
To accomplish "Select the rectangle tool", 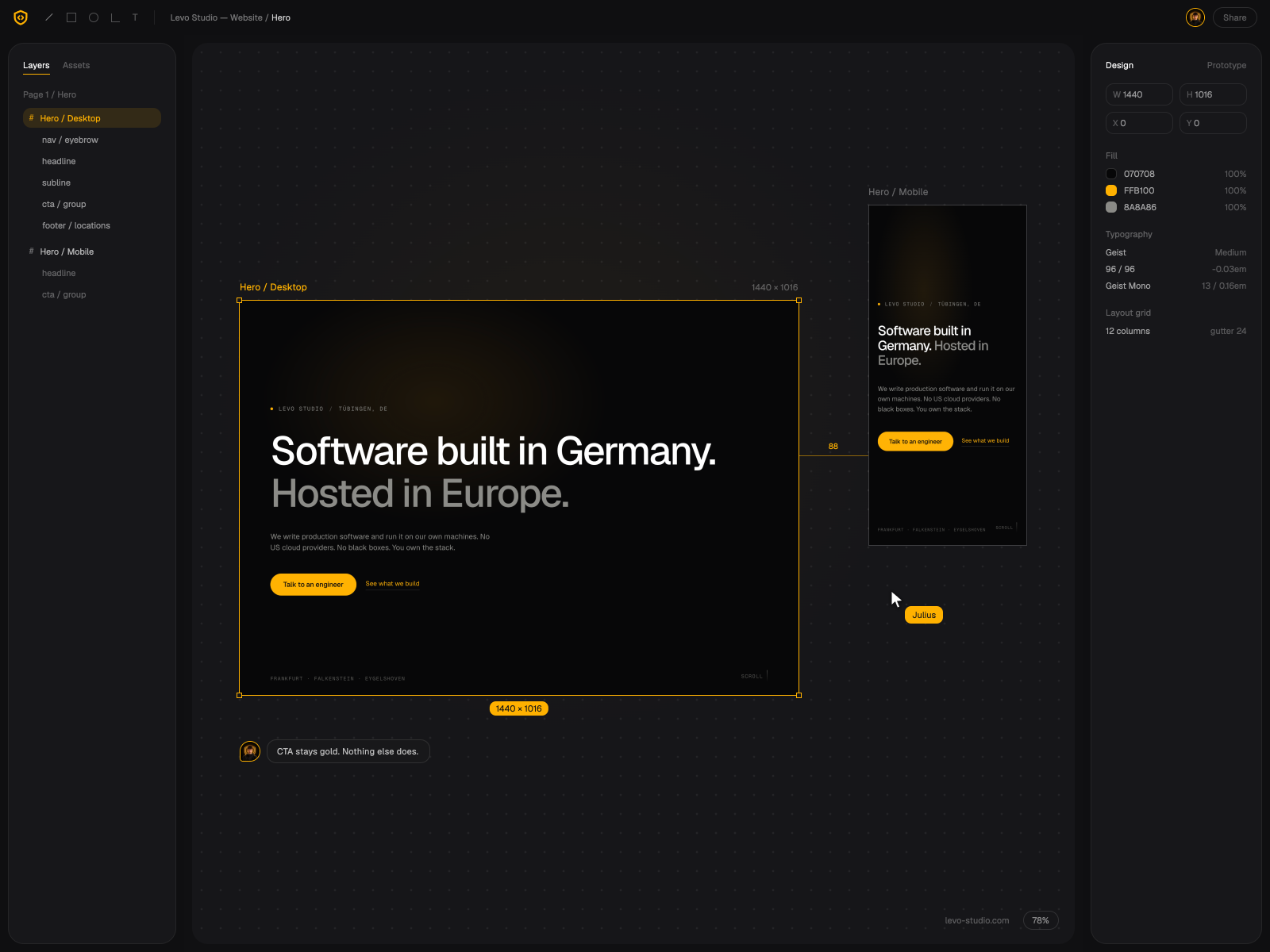I will tap(71, 17).
